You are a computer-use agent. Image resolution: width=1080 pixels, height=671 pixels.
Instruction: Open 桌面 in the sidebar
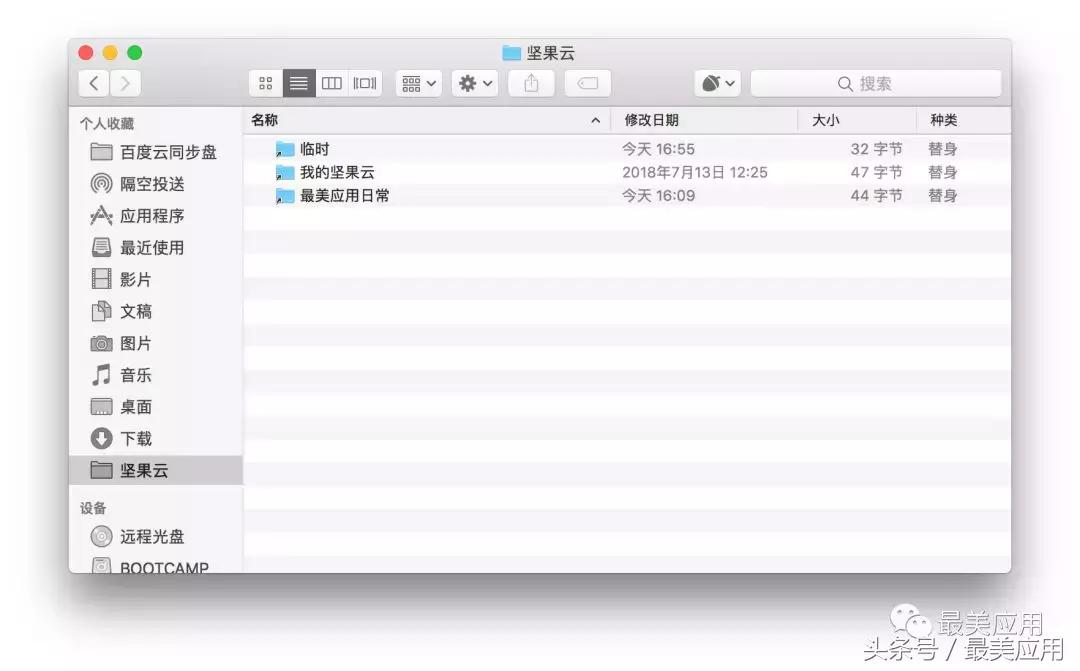pos(156,406)
